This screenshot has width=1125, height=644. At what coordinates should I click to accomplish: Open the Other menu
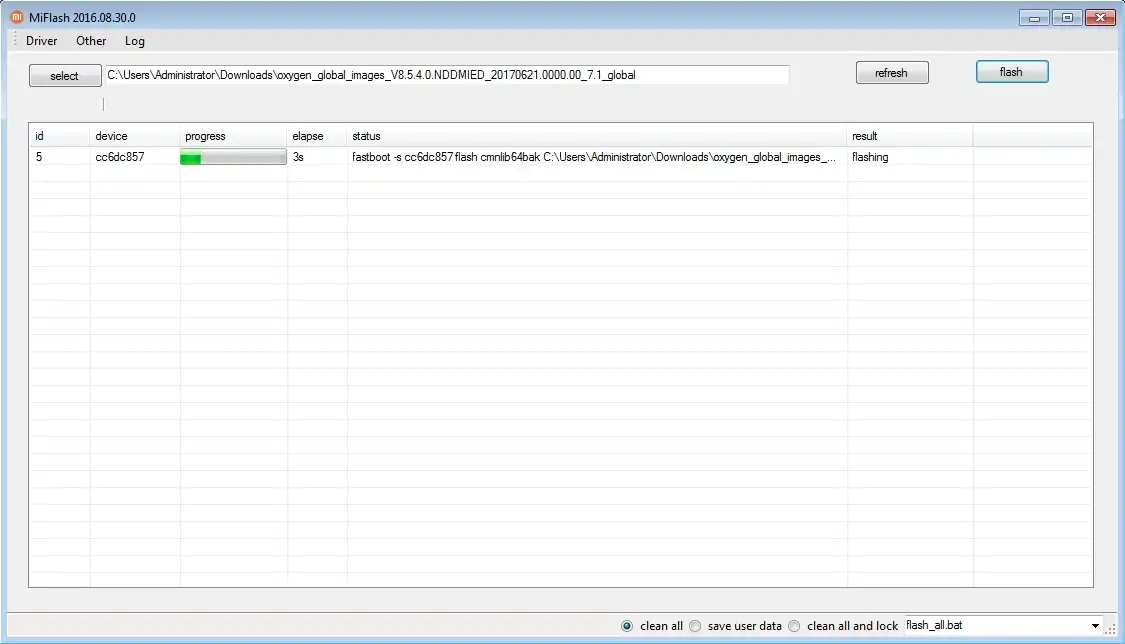tap(91, 41)
